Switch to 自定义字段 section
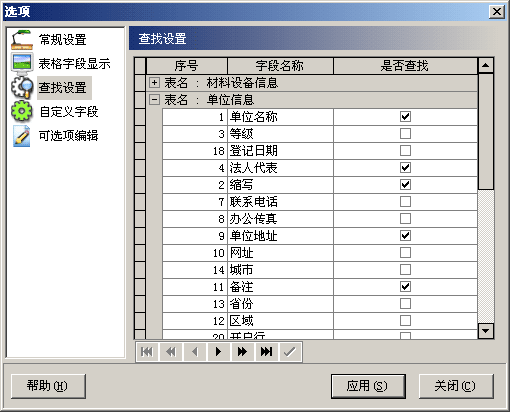Image resolution: width=510 pixels, height=412 pixels. point(69,112)
